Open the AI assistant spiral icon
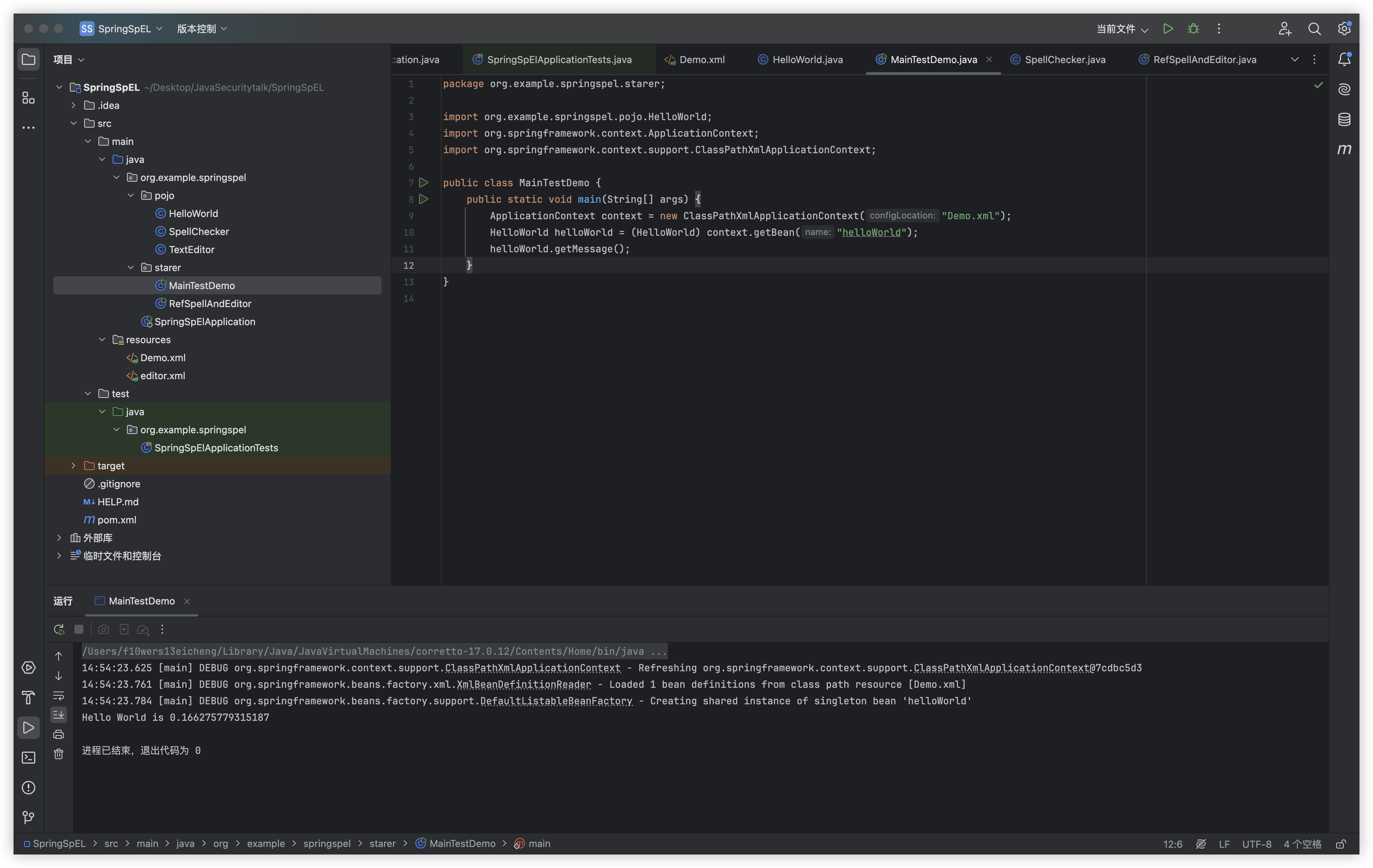Image resolution: width=1373 pixels, height=868 pixels. coord(1344,89)
